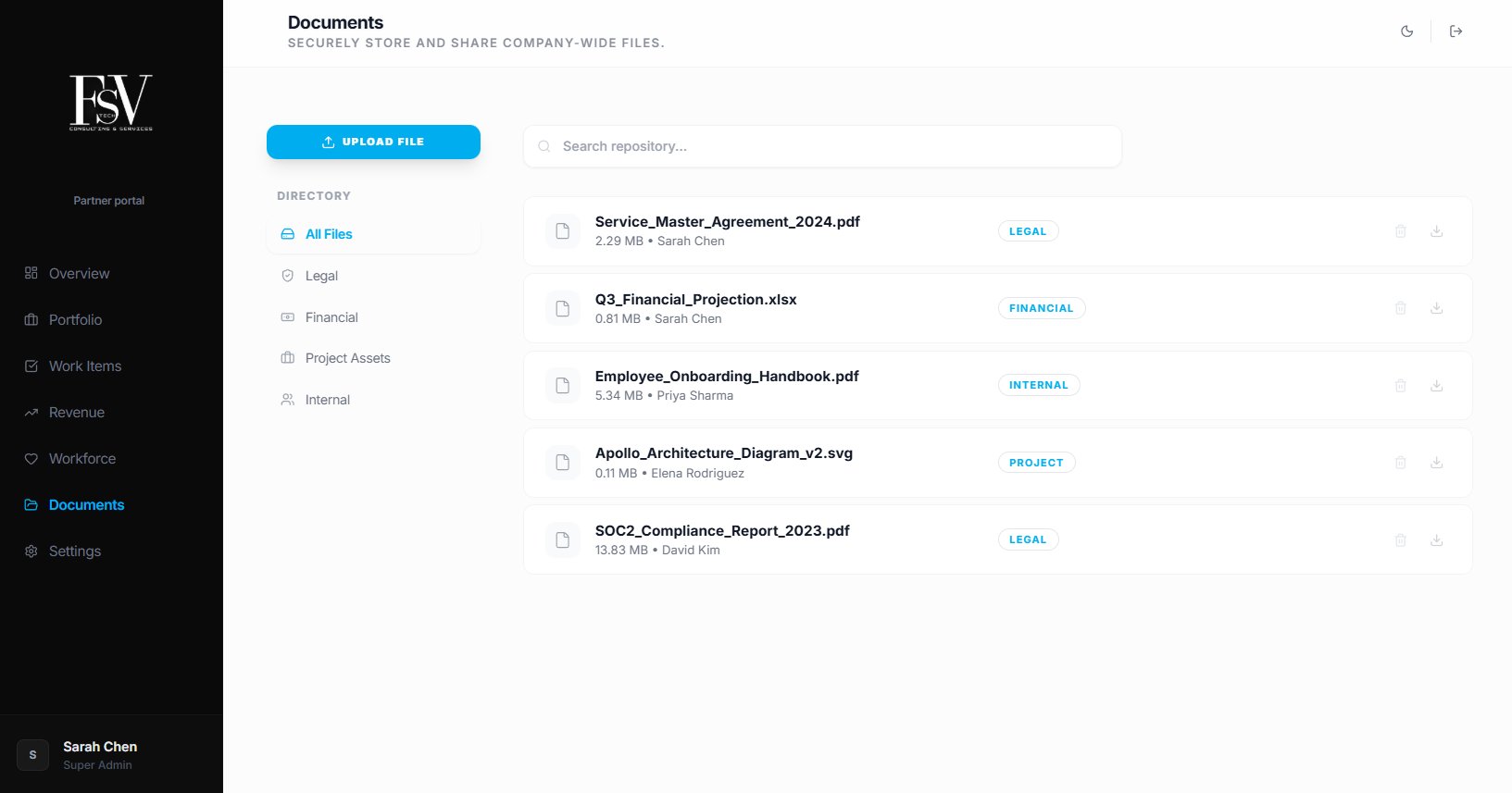Download SOC2_Compliance_Report_2023.pdf
The height and width of the screenshot is (793, 1512).
(1437, 539)
